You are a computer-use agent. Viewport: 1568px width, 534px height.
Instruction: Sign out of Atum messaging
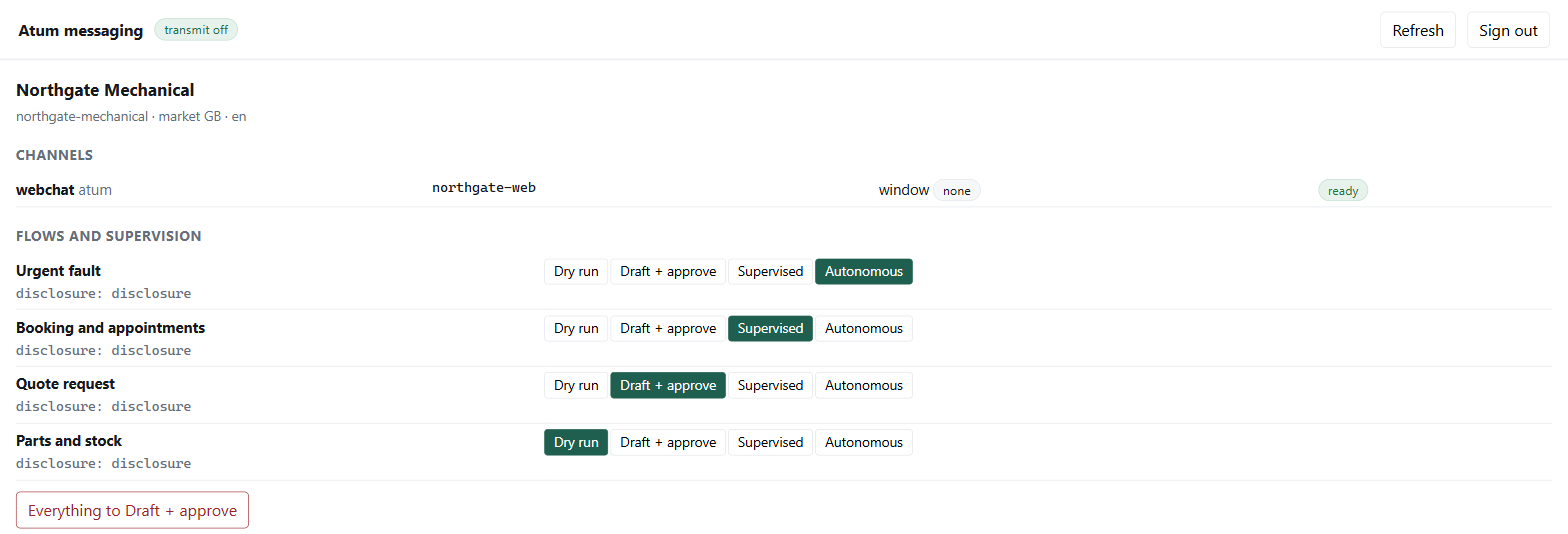click(1508, 30)
